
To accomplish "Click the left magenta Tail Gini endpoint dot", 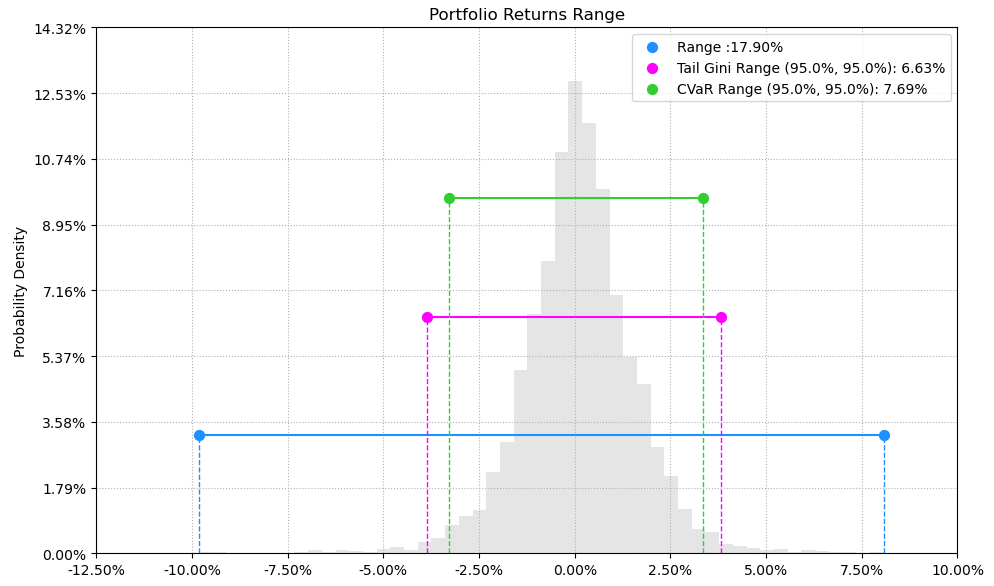I will [x=427, y=317].
